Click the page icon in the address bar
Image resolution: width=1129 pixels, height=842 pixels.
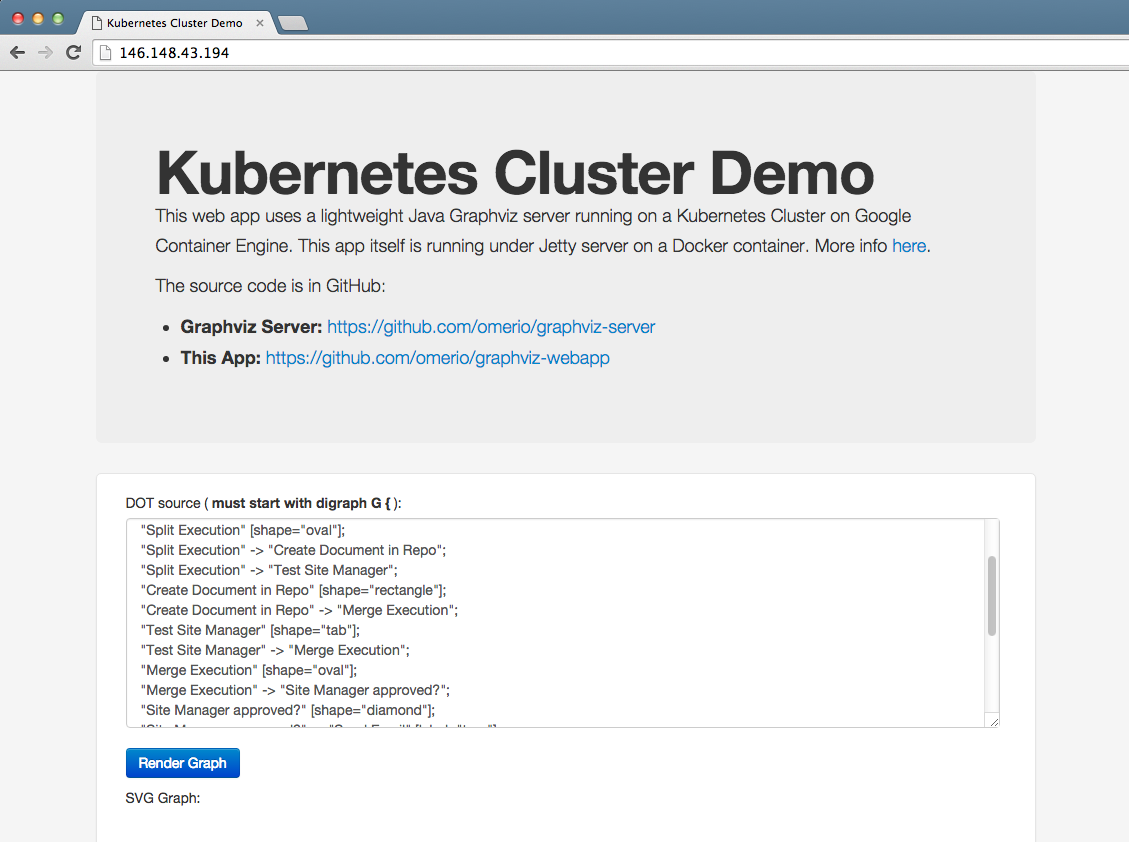(x=106, y=53)
